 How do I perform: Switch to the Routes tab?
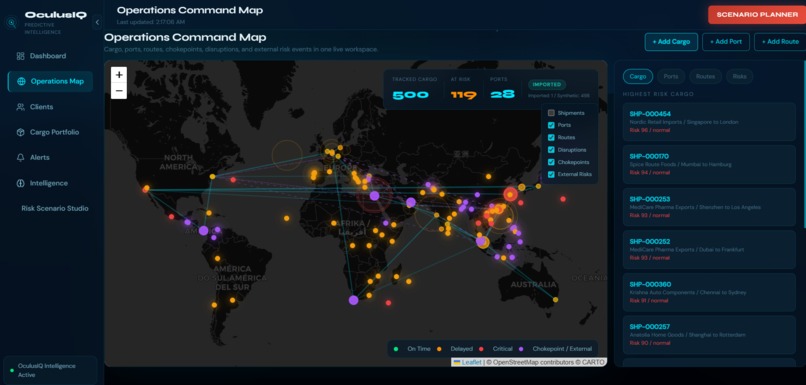point(705,77)
